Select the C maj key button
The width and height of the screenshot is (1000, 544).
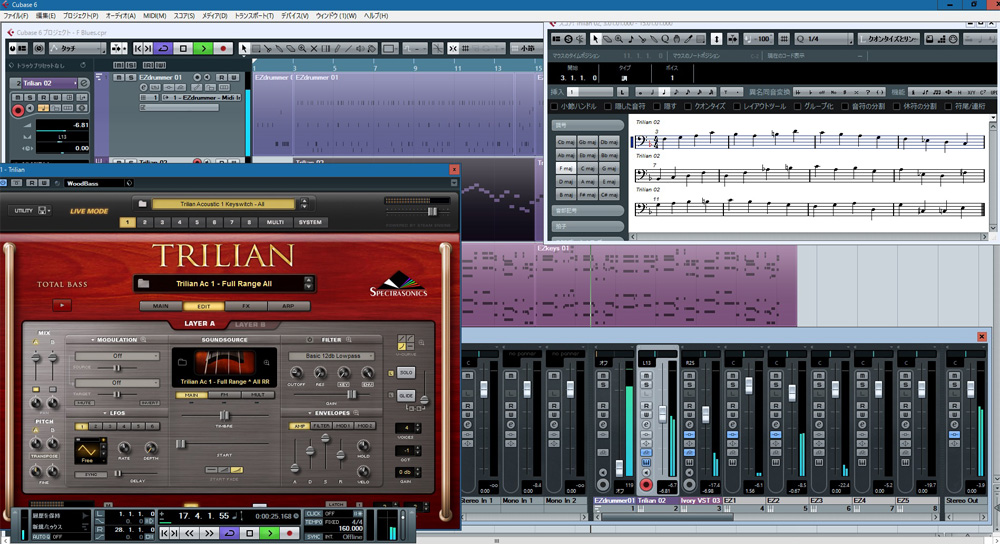click(x=587, y=168)
